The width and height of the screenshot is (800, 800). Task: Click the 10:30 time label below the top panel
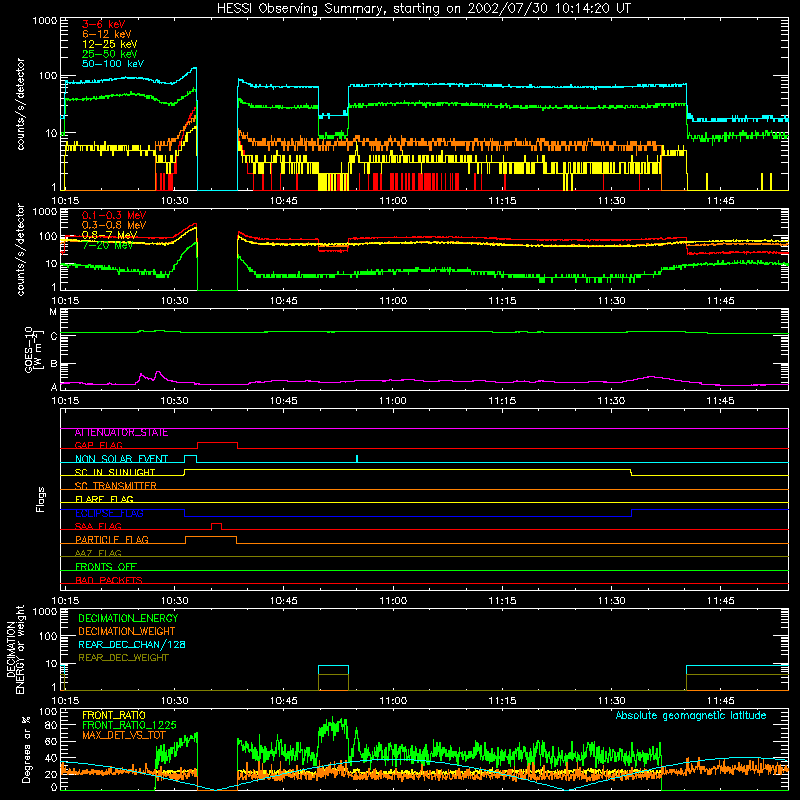174,201
